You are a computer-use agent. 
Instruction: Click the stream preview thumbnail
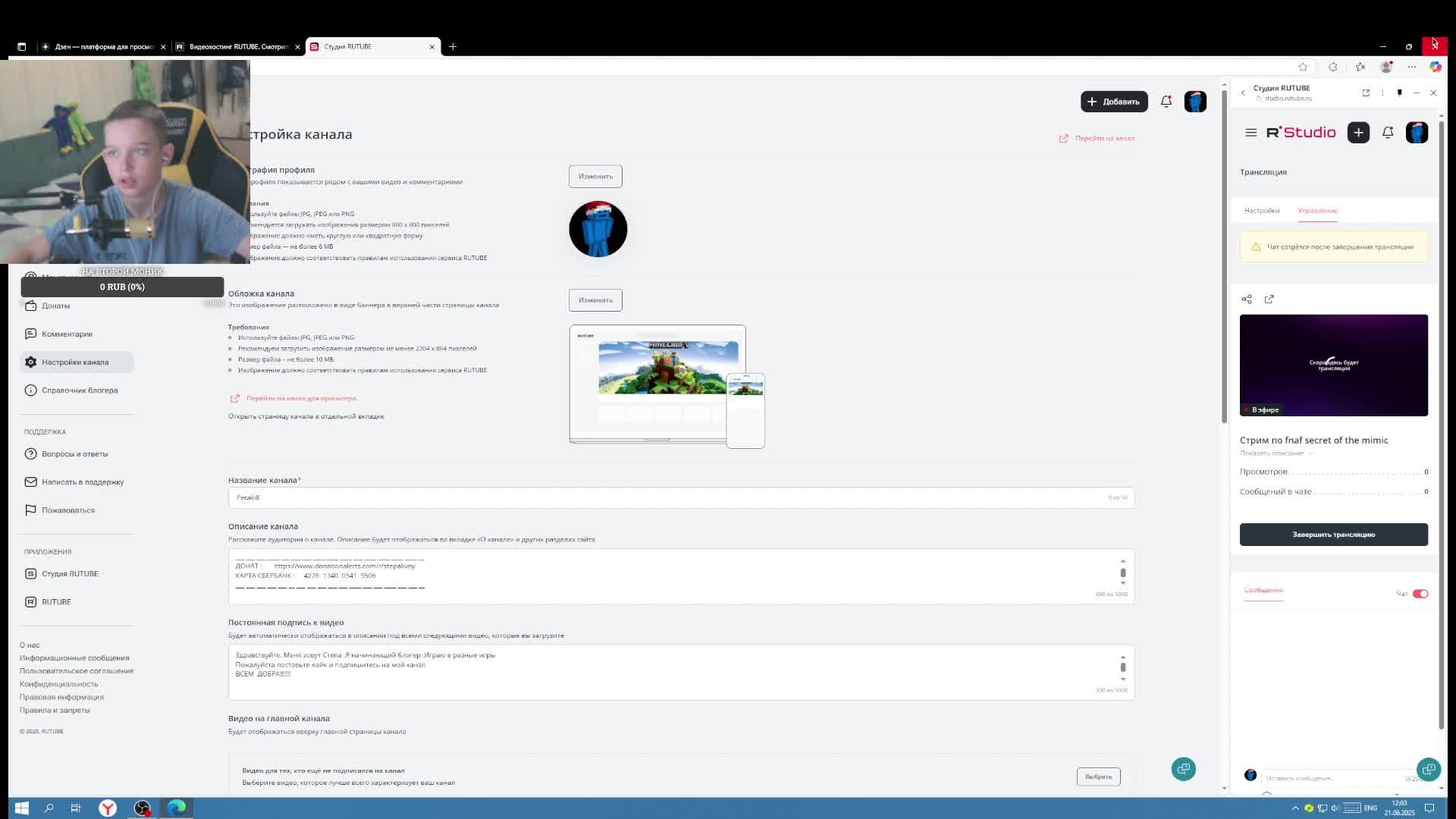pyautogui.click(x=1333, y=365)
